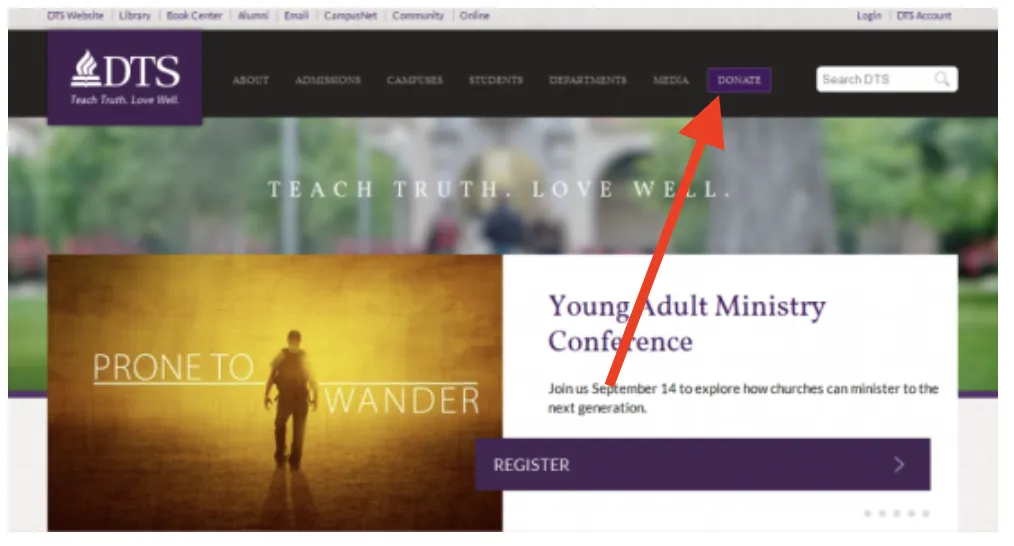Open the Book Center link
Image resolution: width=1014 pixels, height=546 pixels.
tap(194, 16)
